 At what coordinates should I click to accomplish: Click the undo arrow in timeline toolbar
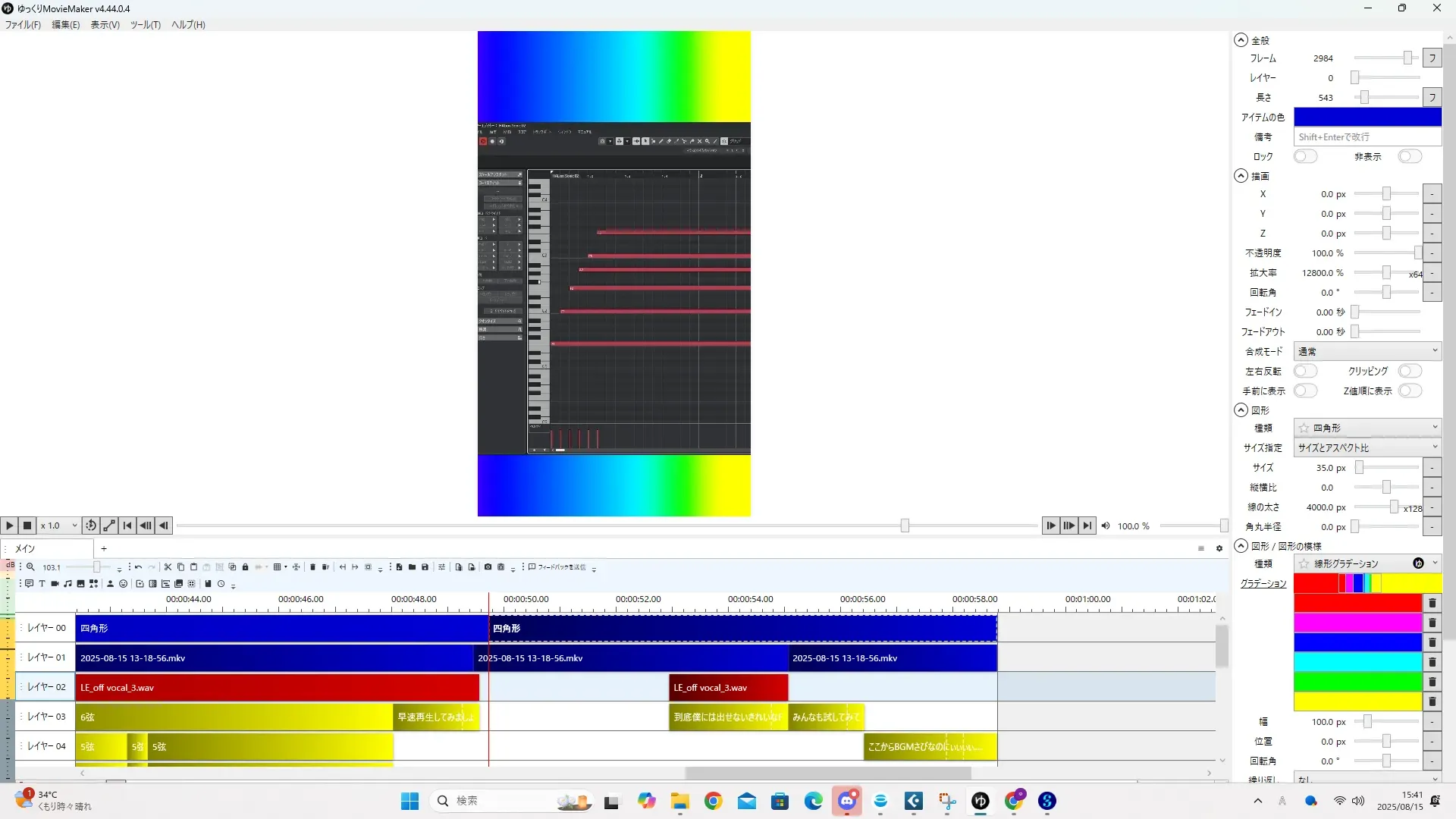pos(138,566)
